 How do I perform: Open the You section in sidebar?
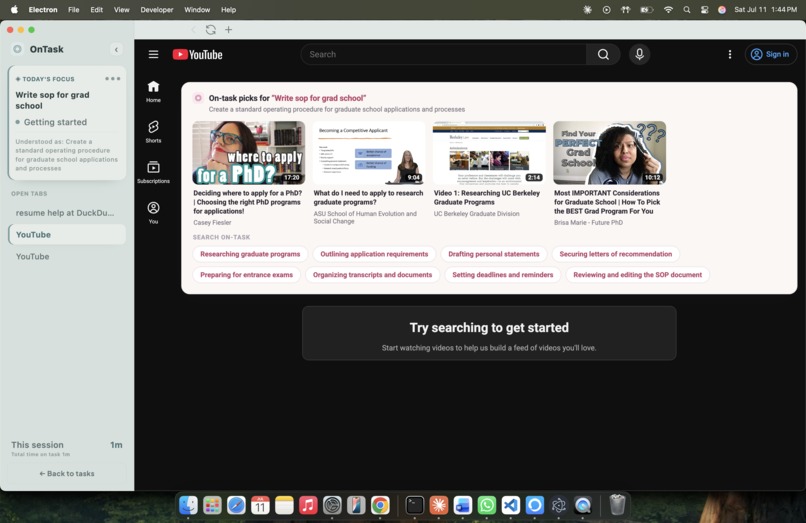click(153, 212)
